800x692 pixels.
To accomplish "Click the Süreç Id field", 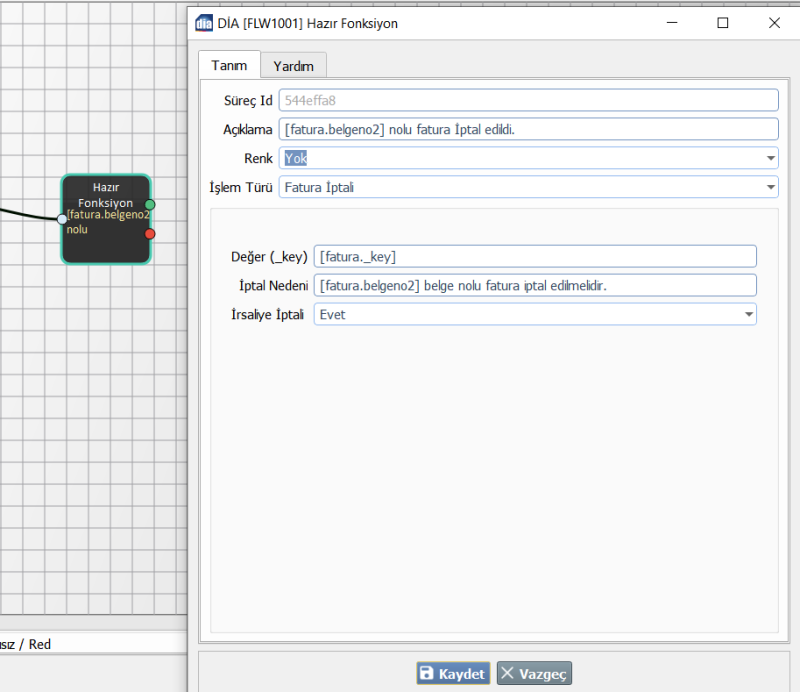I will (x=528, y=100).
